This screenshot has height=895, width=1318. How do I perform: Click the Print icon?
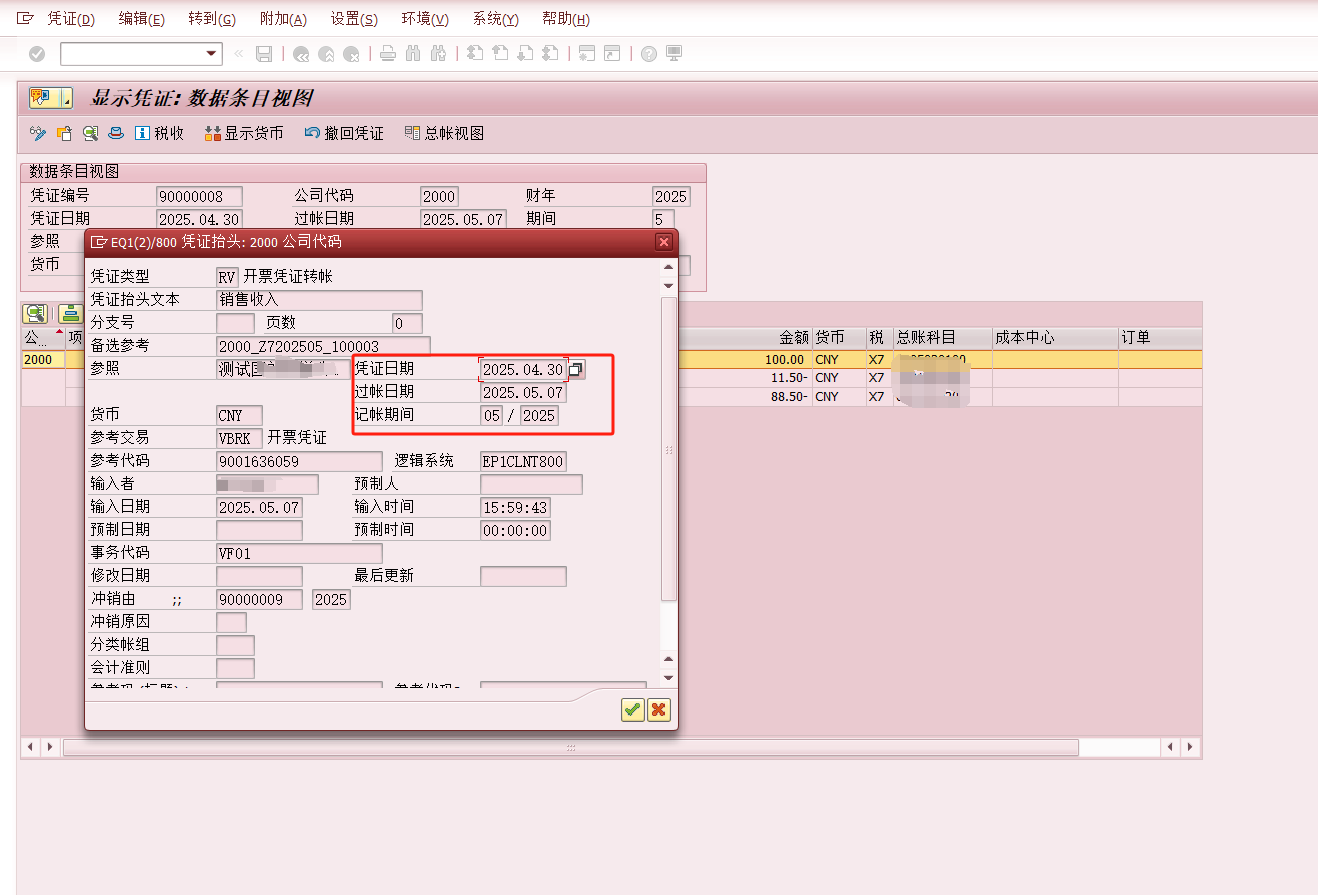pos(388,54)
